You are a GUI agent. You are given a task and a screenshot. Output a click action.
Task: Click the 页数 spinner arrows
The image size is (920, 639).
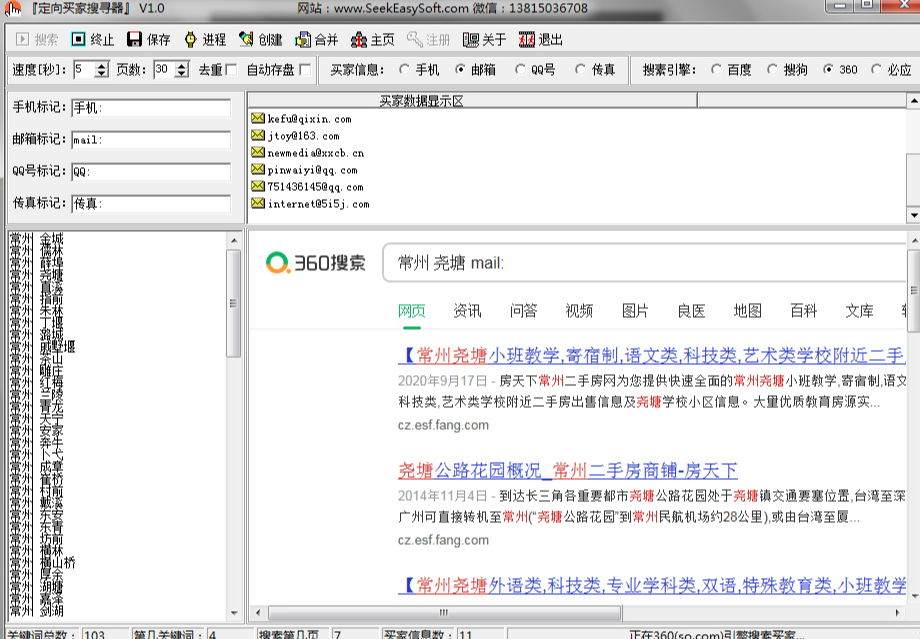point(181,70)
